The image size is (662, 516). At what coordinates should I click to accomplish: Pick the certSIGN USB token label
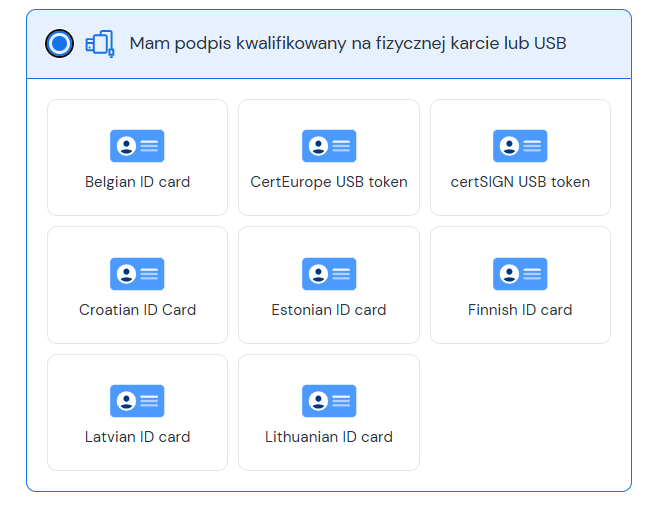click(520, 182)
